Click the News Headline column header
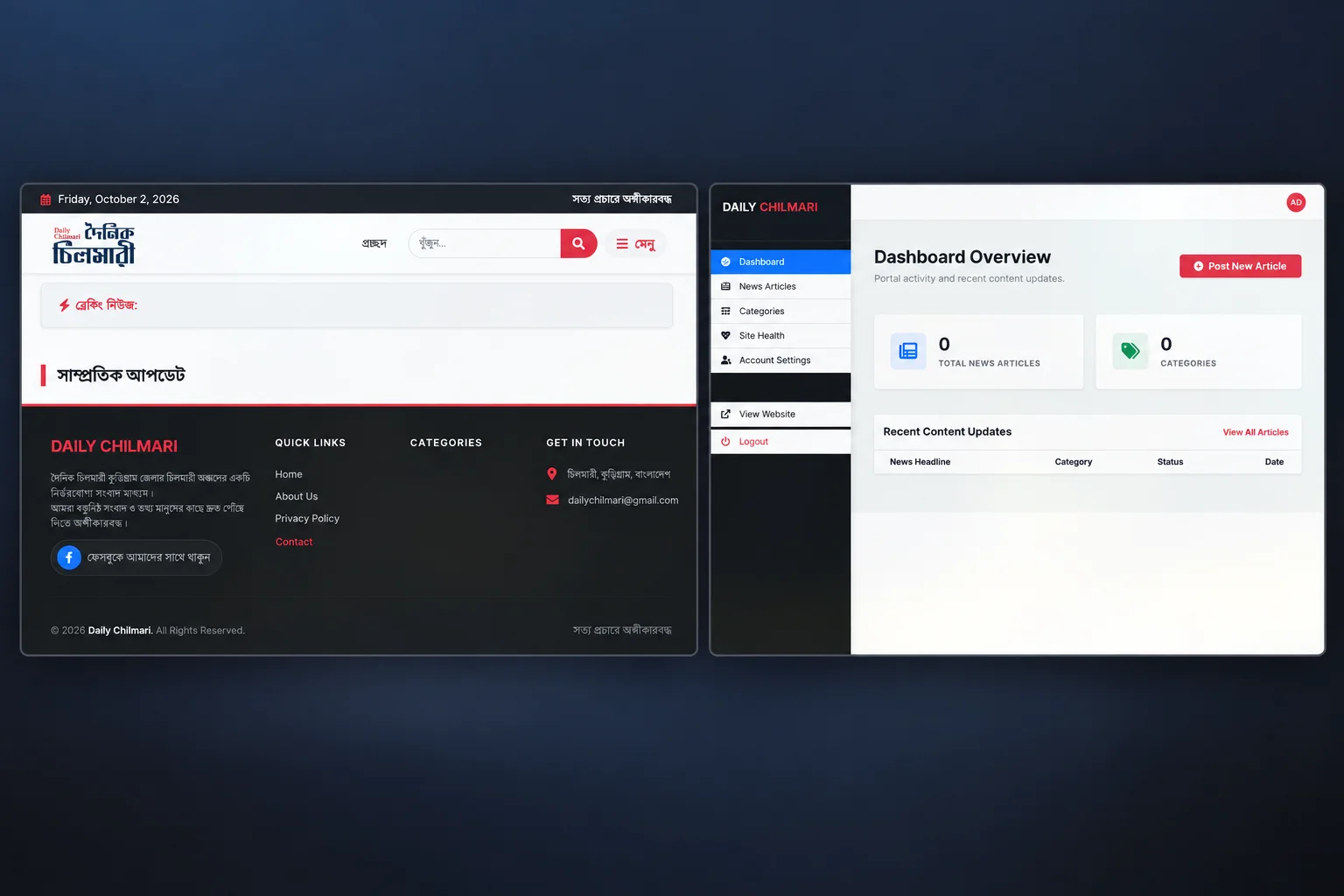The height and width of the screenshot is (896, 1344). [920, 462]
